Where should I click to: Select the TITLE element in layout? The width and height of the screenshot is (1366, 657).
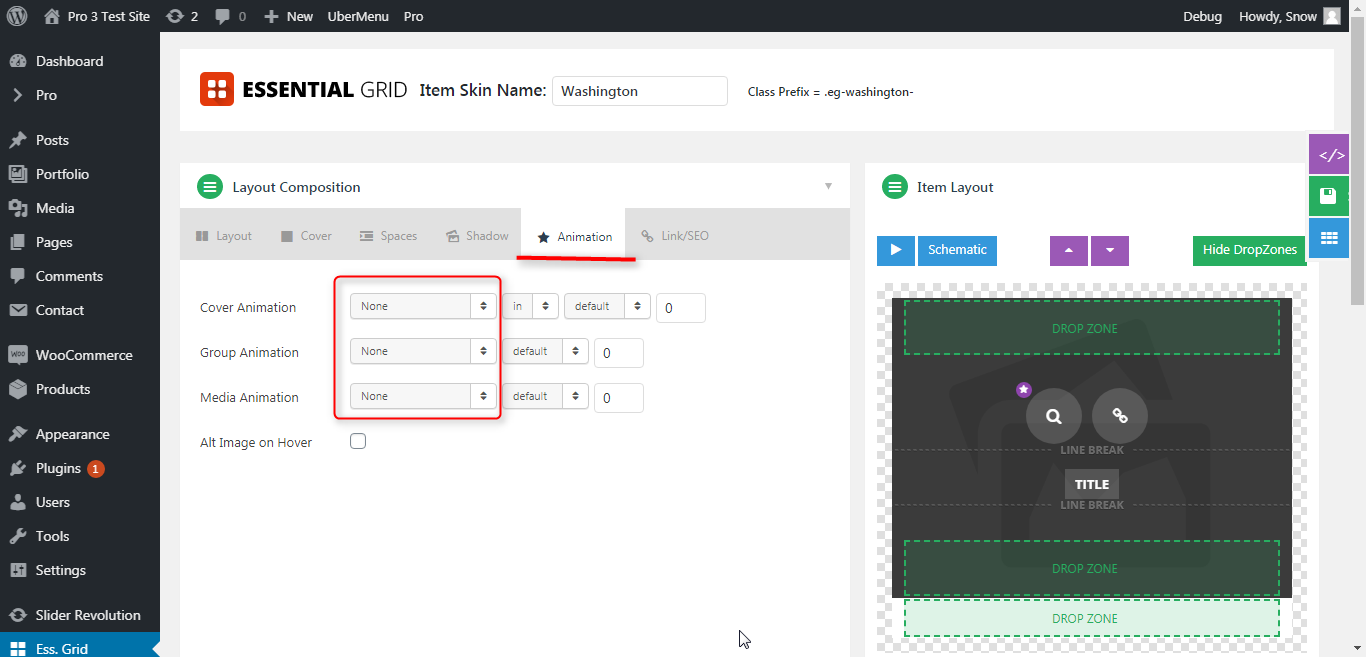click(1092, 484)
